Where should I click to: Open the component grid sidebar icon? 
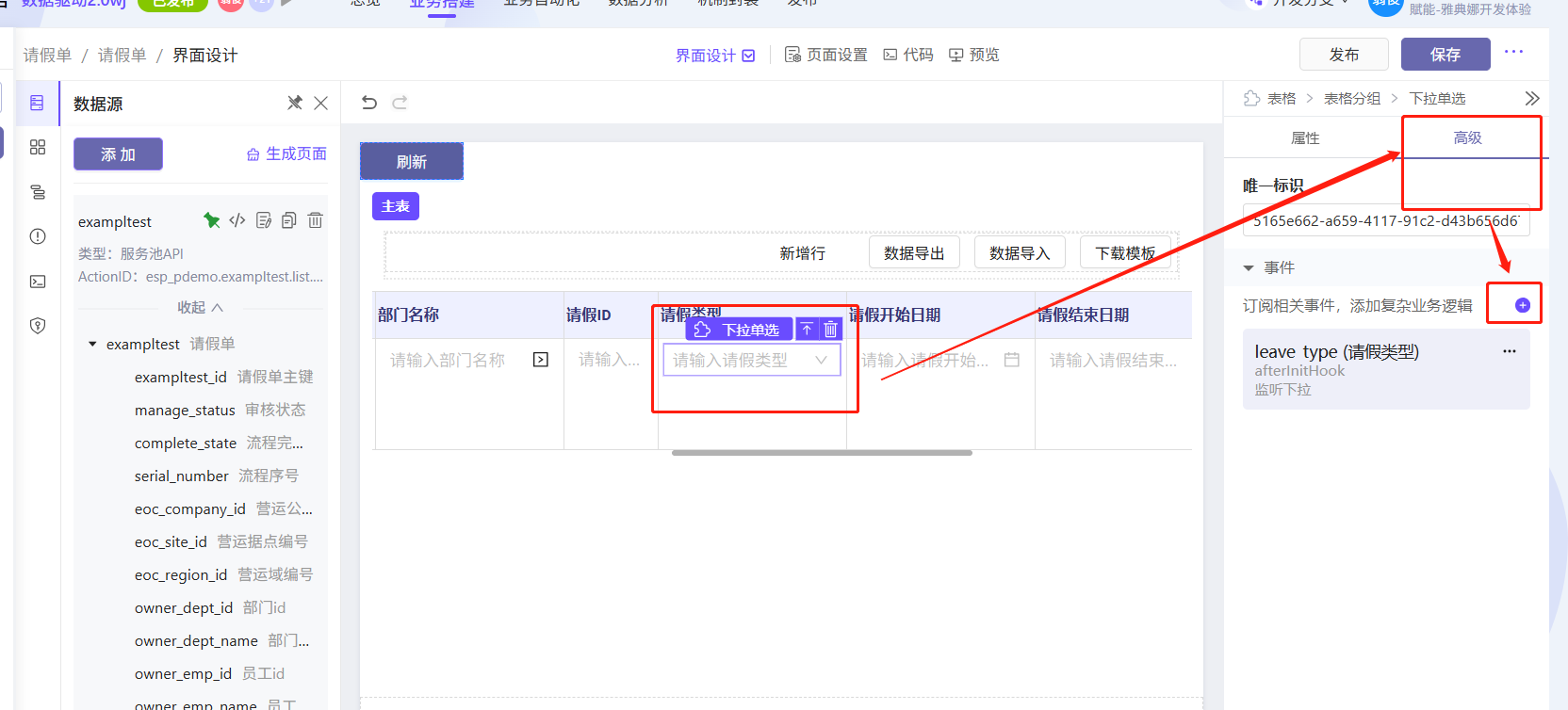tap(38, 148)
